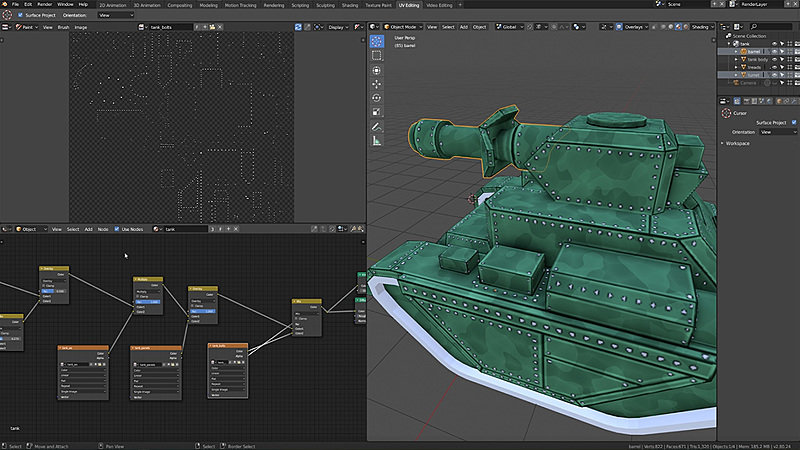
Task: Choose the Move tool in viewport toolbar
Action: (x=377, y=84)
